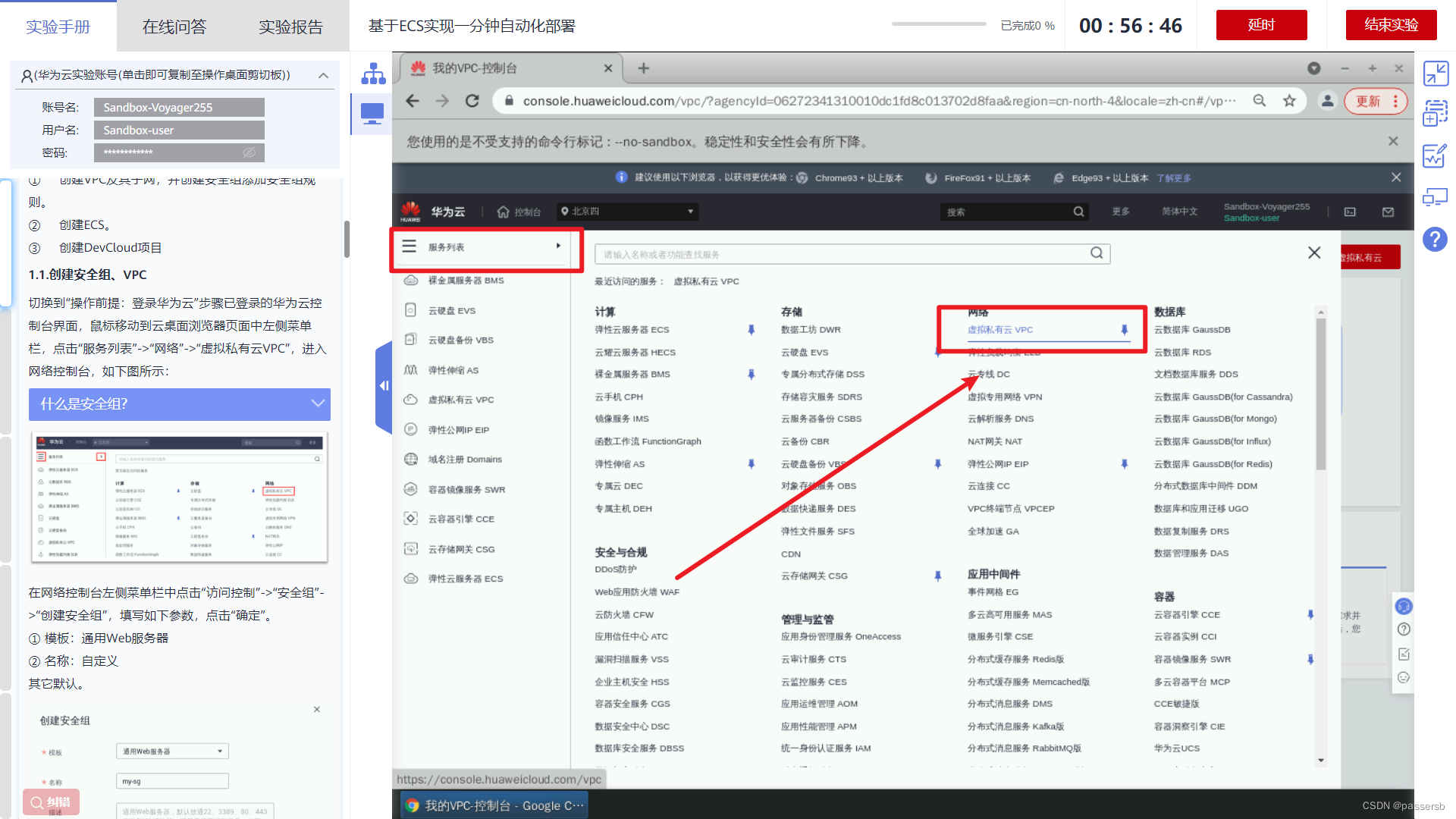Click the manual panel scrollbar
Screen dimensions: 1456x819
(347, 240)
